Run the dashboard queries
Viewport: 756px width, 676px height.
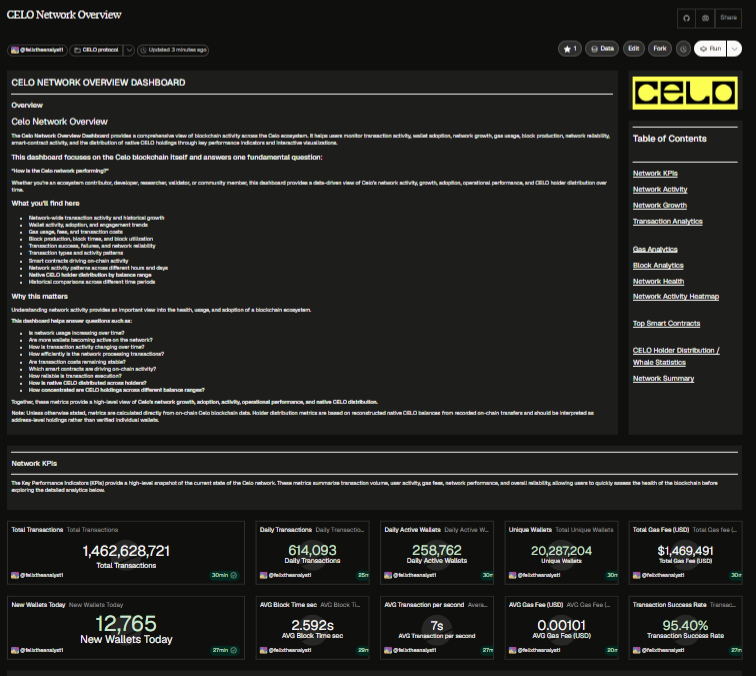710,49
